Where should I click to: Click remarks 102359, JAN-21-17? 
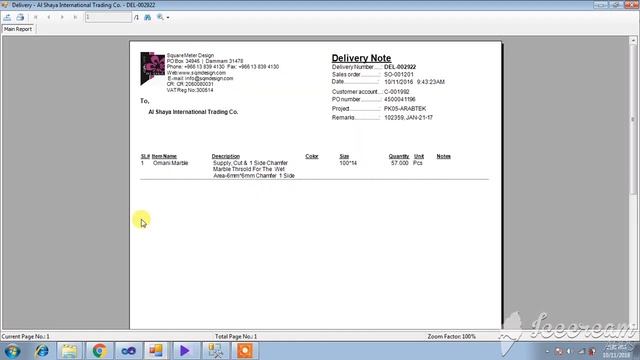(408, 118)
